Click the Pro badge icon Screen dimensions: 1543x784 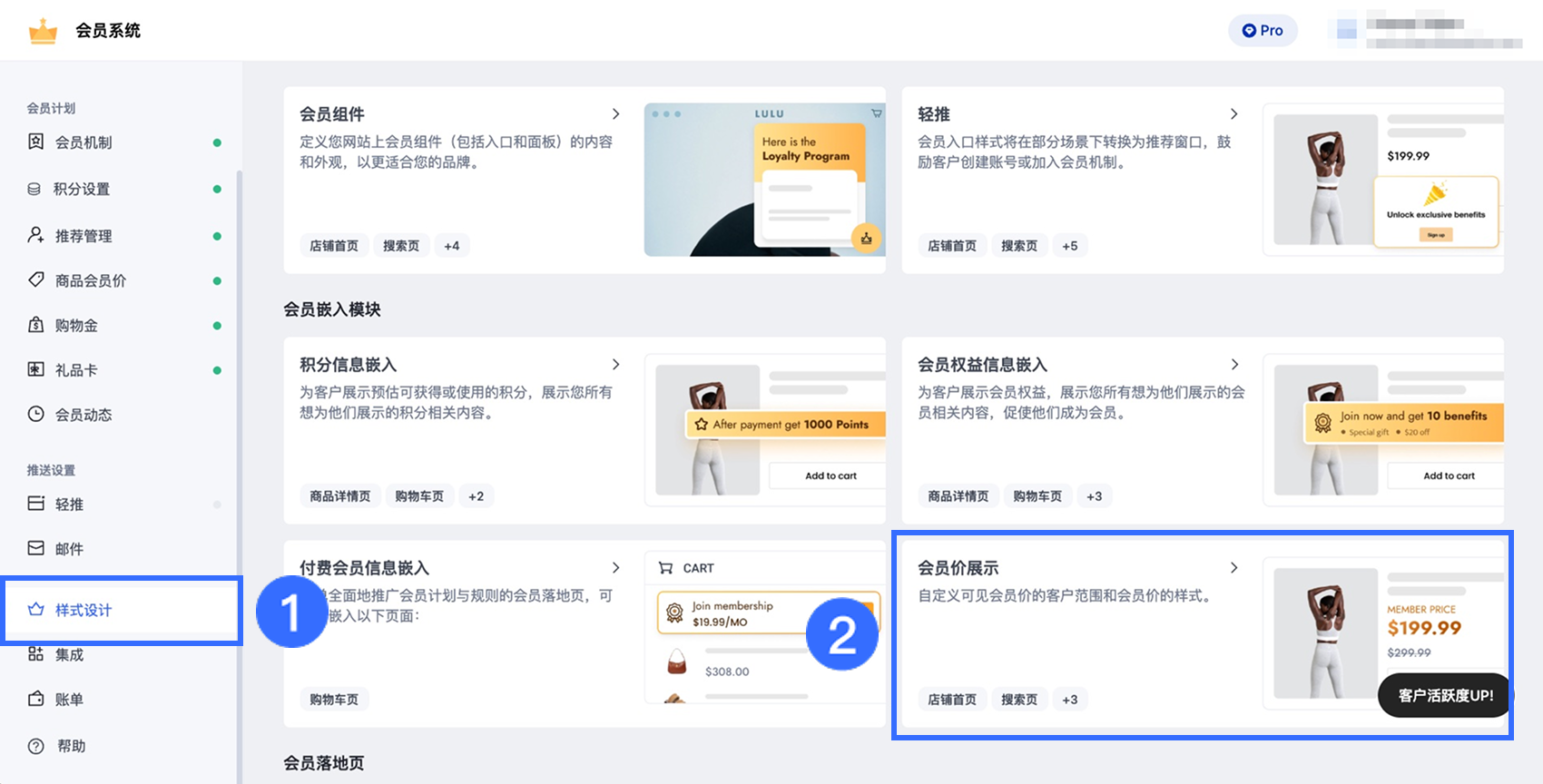1249,31
